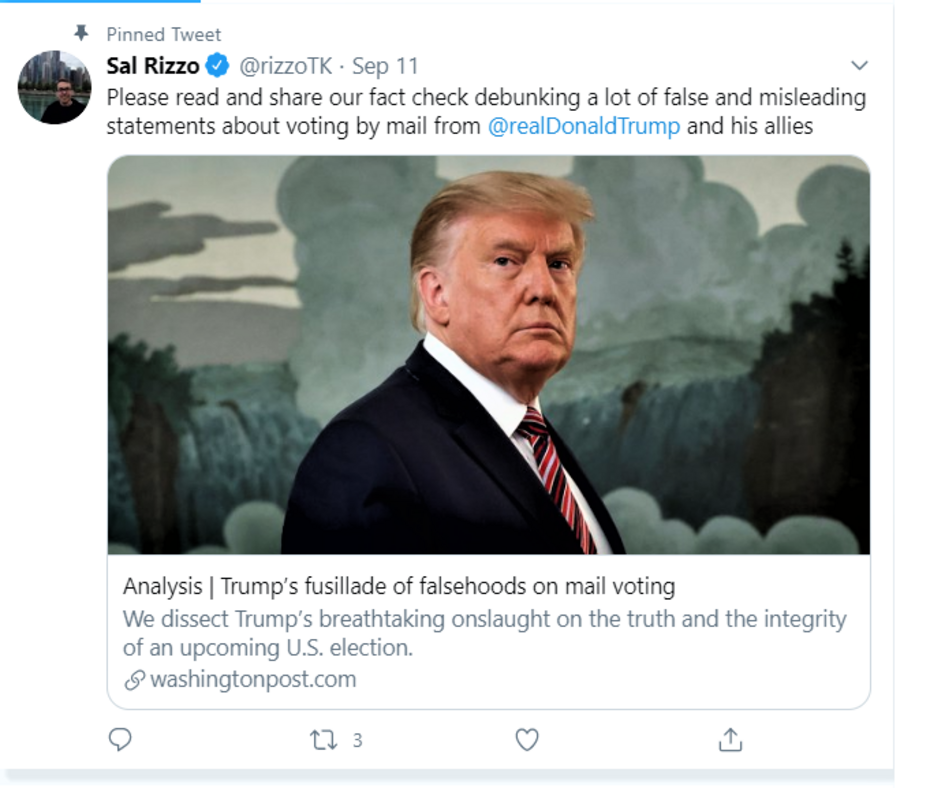This screenshot has width=930, height=788.
Task: Click the article card description text
Action: pos(484,632)
